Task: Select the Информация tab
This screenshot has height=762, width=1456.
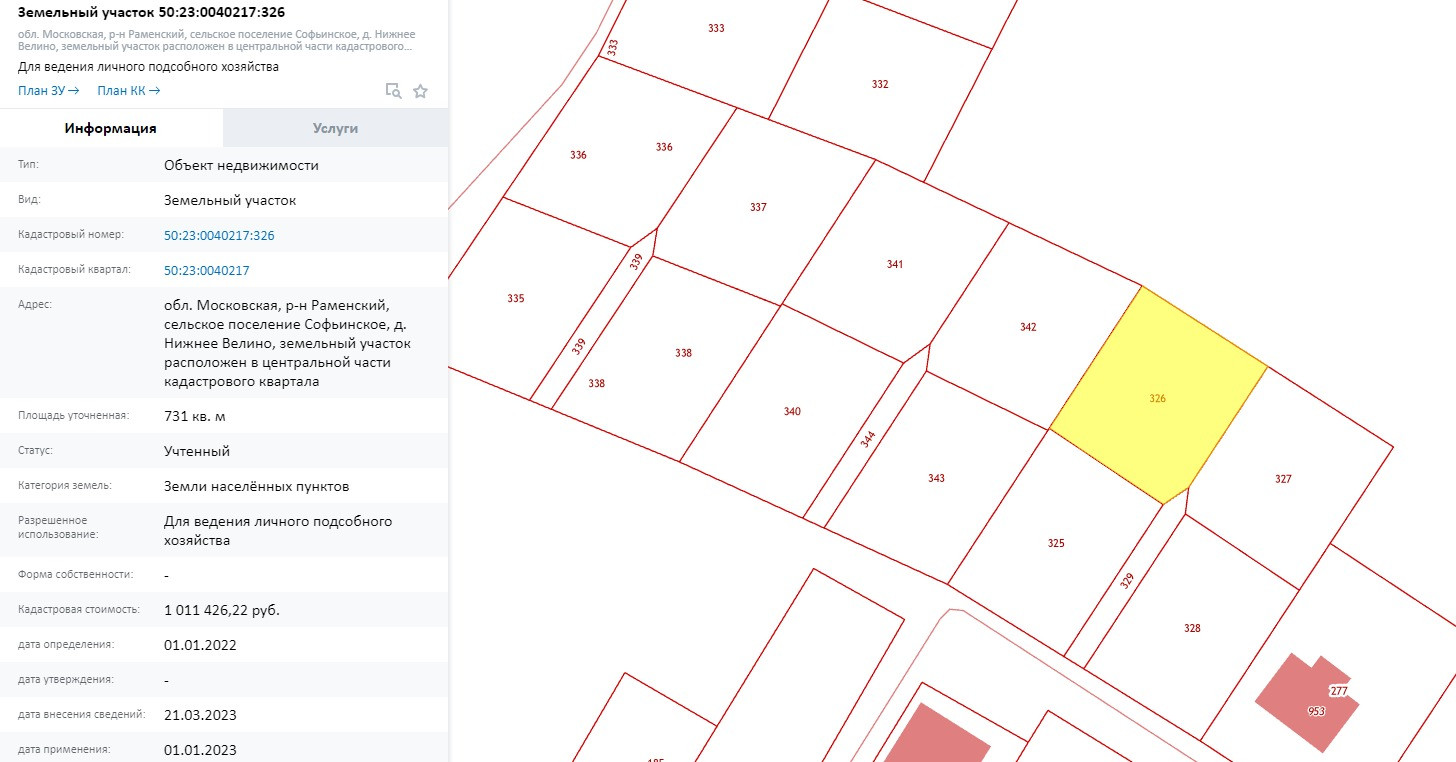Action: (111, 128)
